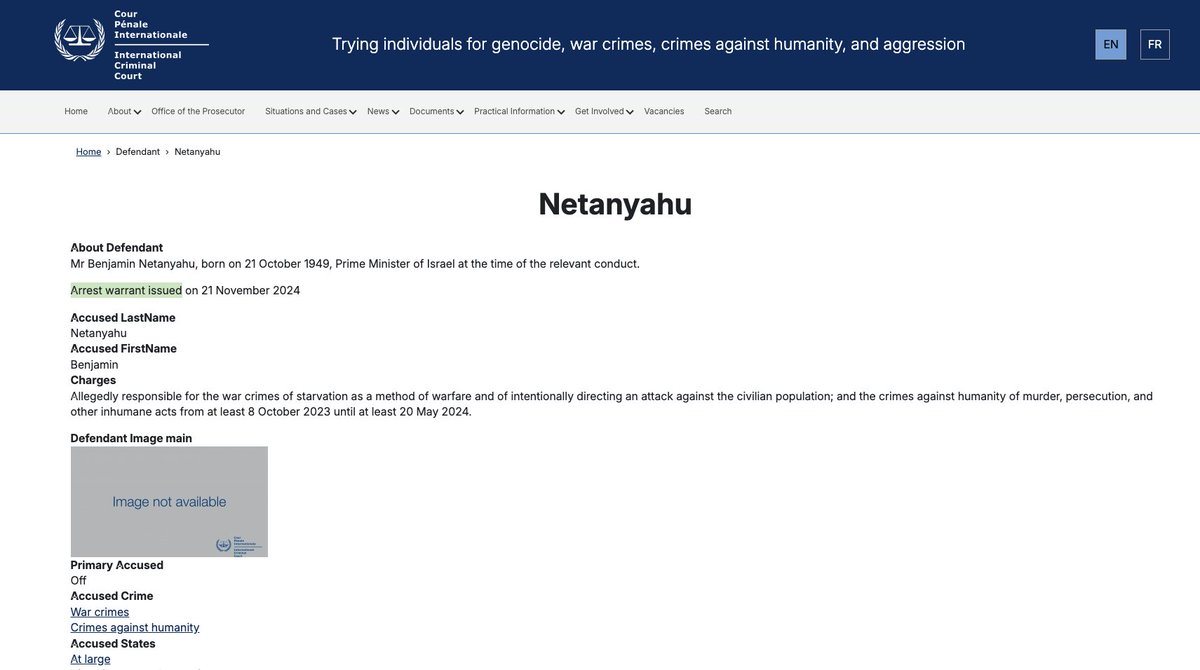Click the Defendant breadcrumb
Image resolution: width=1200 pixels, height=670 pixels.
[138, 152]
